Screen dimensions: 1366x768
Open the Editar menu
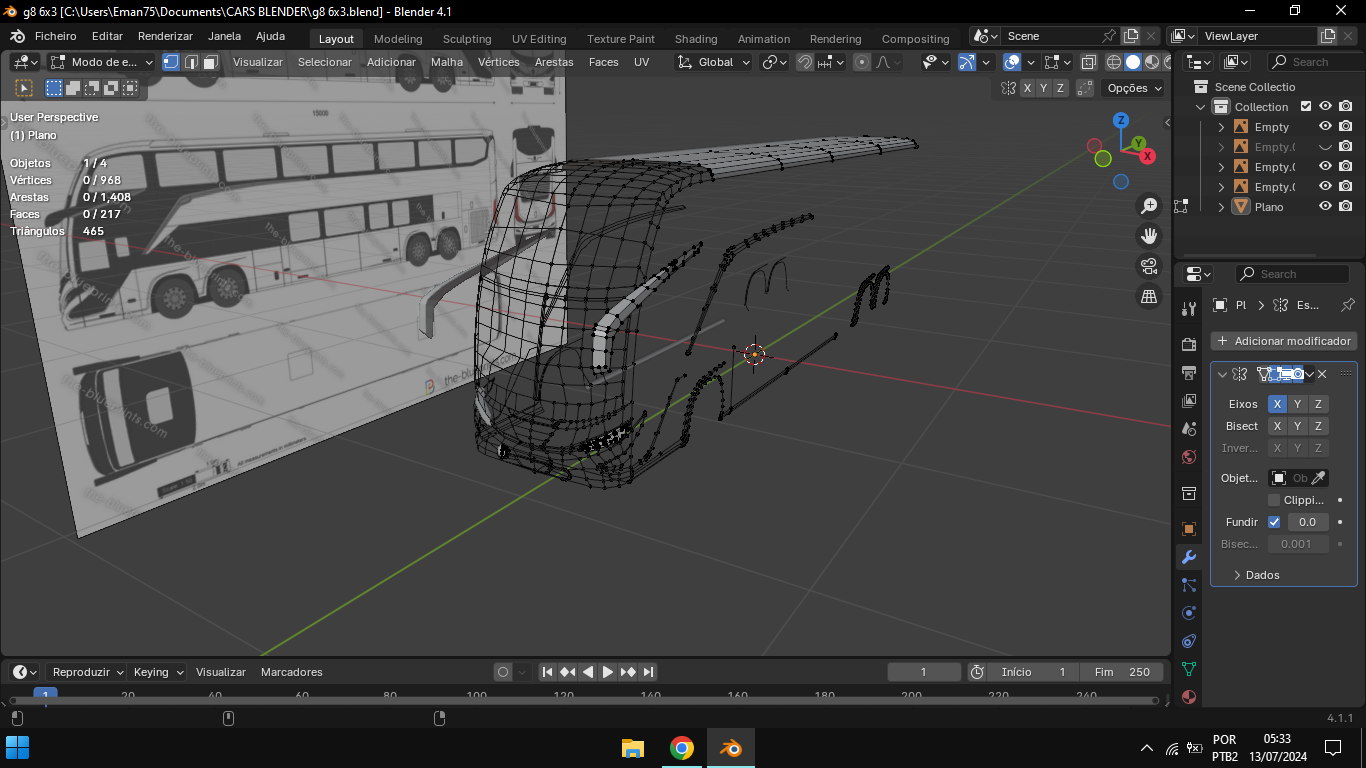(107, 36)
